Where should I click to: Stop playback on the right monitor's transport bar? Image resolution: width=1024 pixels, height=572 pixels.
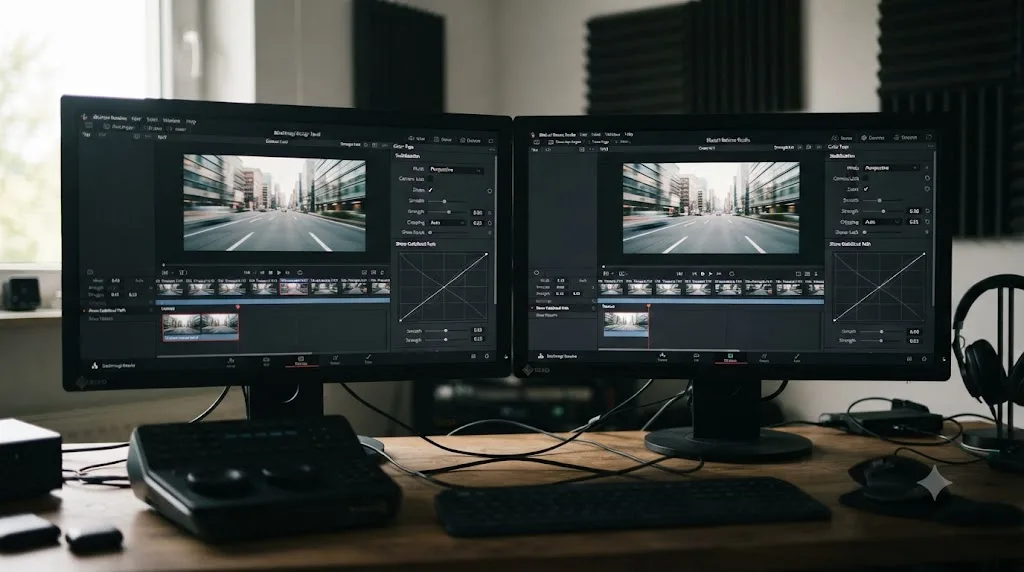point(703,274)
